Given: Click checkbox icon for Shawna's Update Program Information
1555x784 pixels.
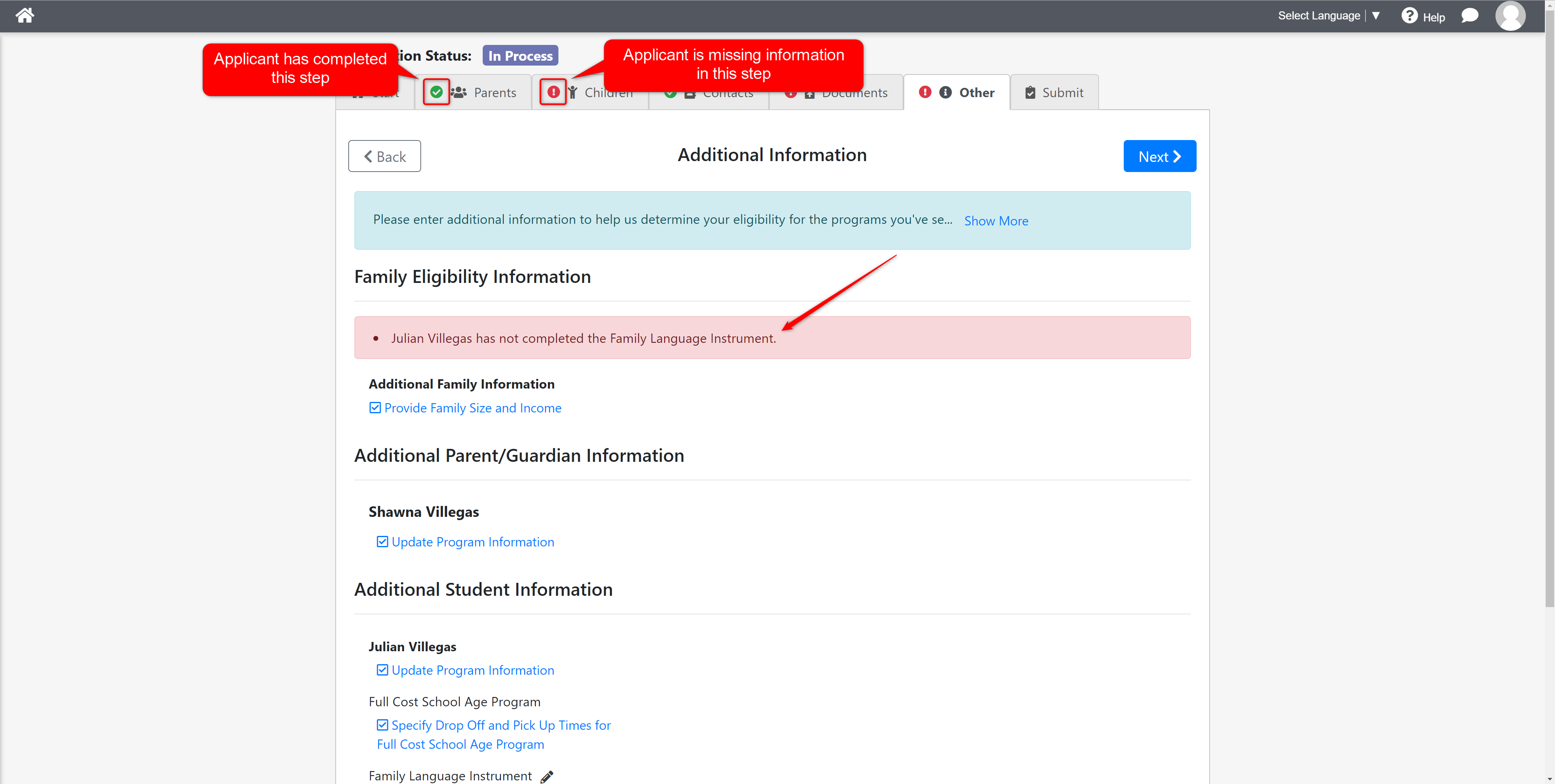Looking at the screenshot, I should (x=382, y=542).
